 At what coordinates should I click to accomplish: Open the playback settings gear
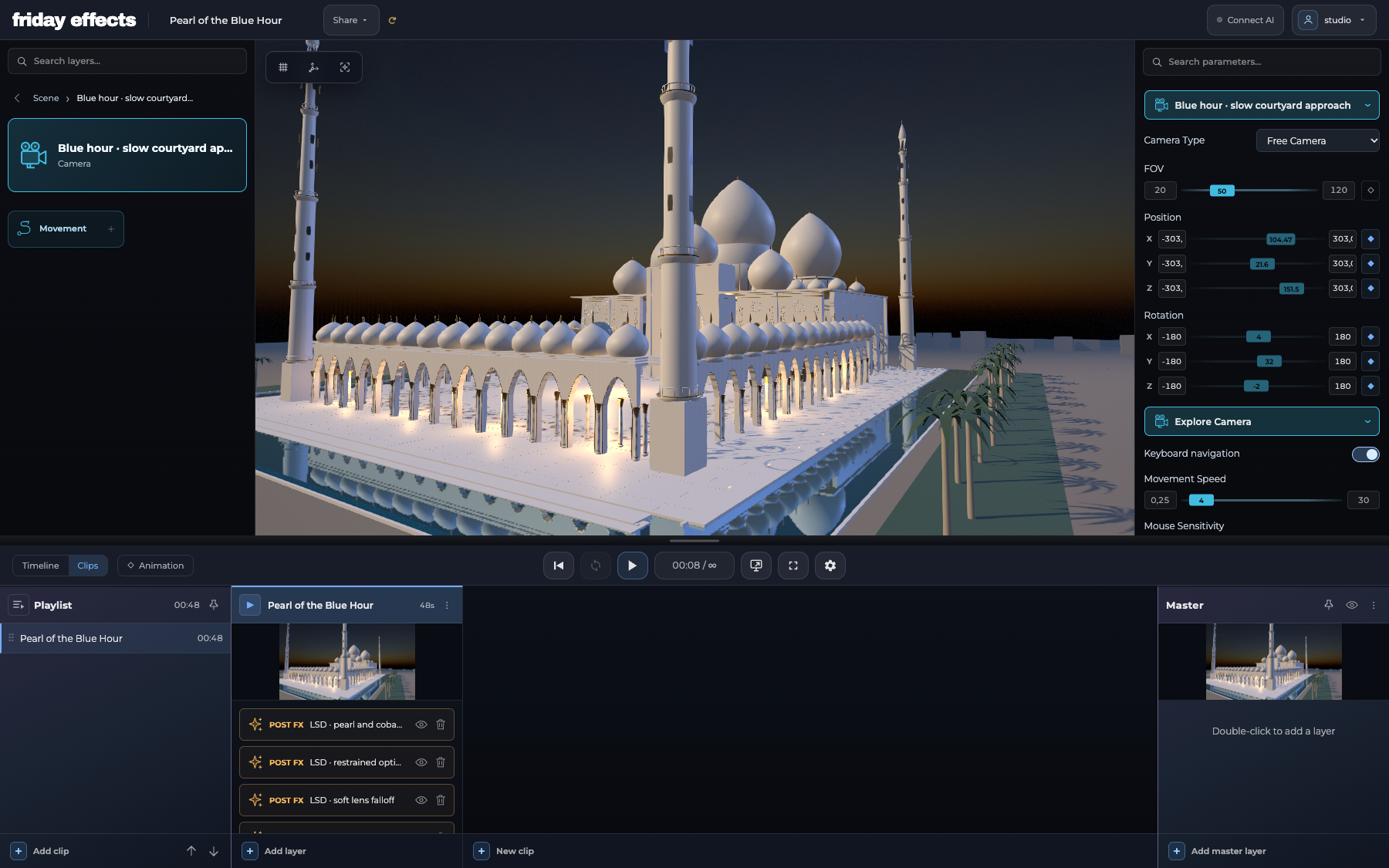pyautogui.click(x=830, y=566)
